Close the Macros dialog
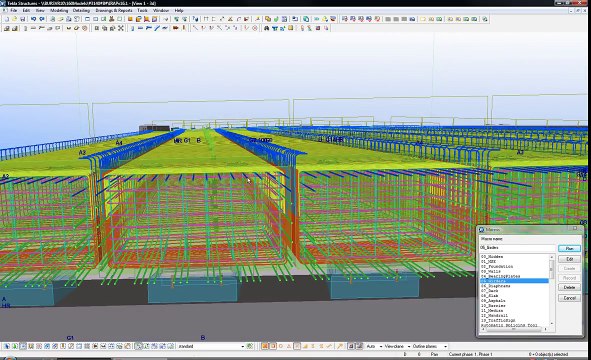Viewport: 591px width, 360px height. click(x=575, y=228)
